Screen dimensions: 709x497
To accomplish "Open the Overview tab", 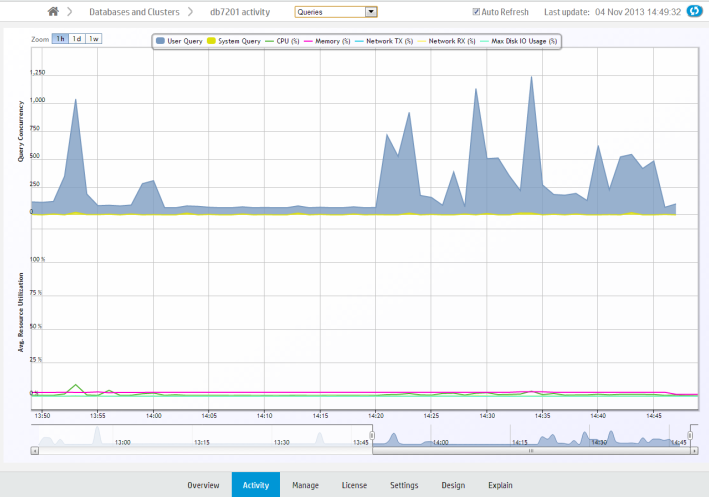I will point(203,485).
